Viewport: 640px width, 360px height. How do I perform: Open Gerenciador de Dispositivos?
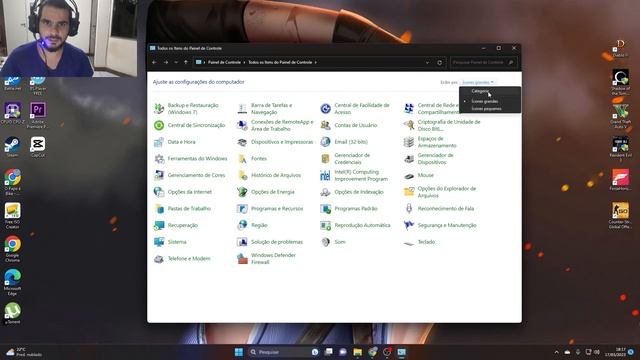point(429,159)
